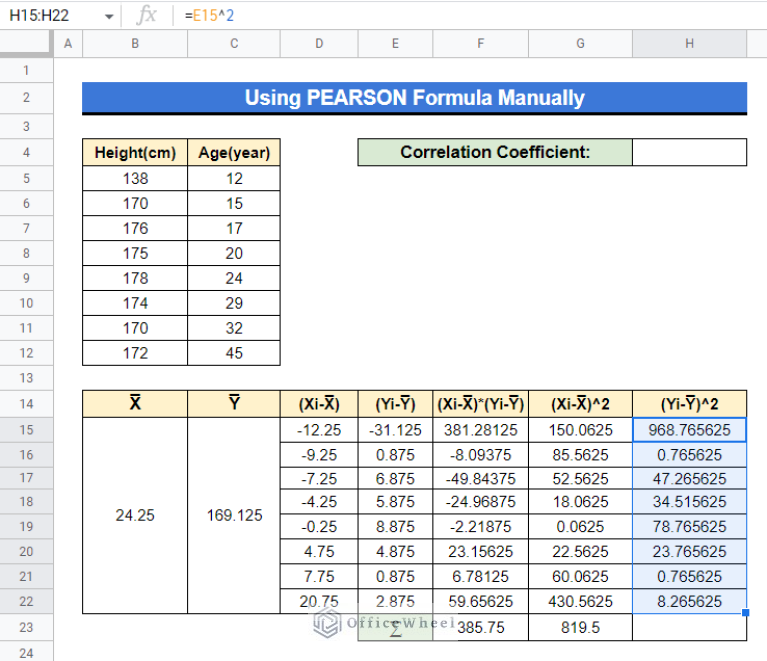The image size is (767, 661).
Task: Select cell with value 150.0625
Action: point(580,430)
